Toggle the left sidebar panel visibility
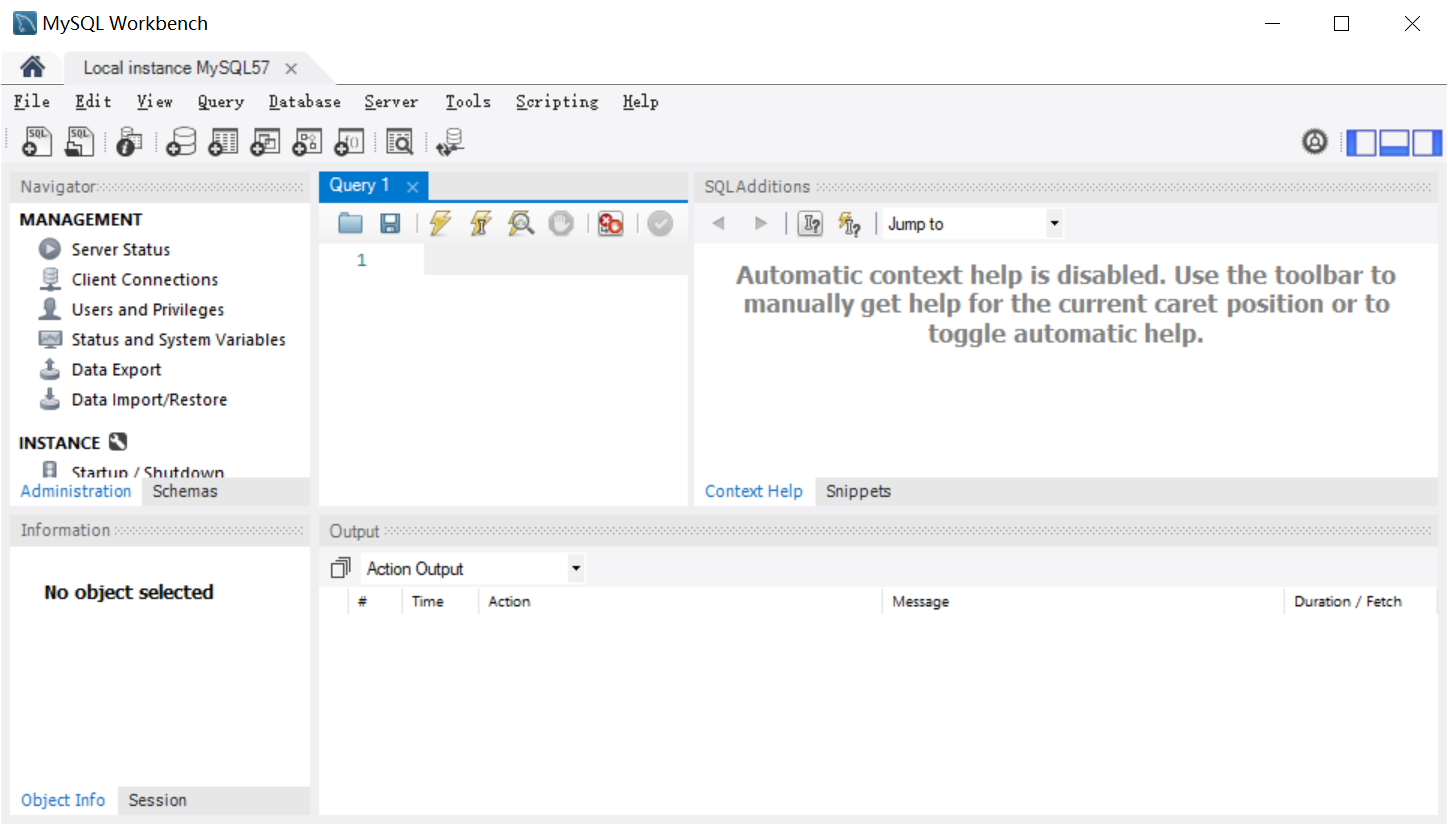 click(1361, 143)
